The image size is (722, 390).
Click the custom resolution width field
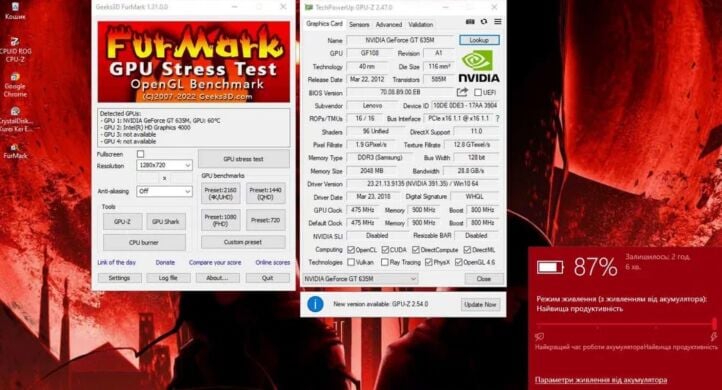tap(148, 178)
